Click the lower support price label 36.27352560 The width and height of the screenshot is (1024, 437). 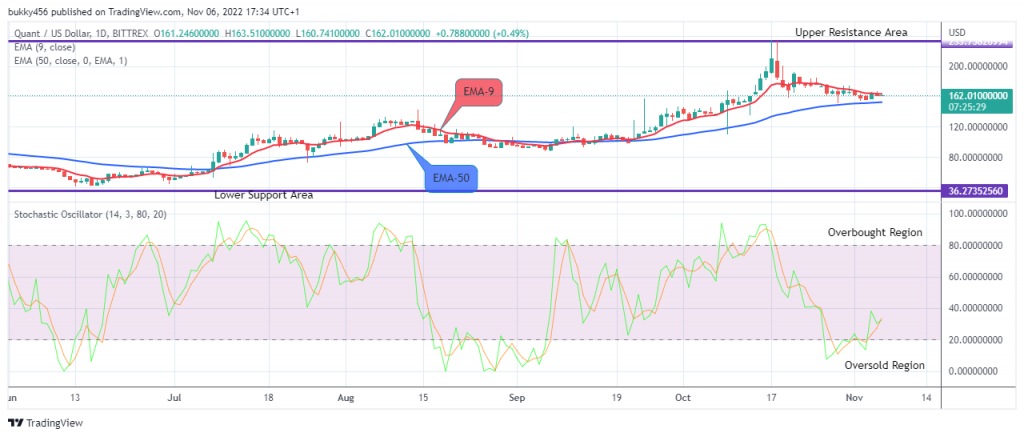click(977, 191)
